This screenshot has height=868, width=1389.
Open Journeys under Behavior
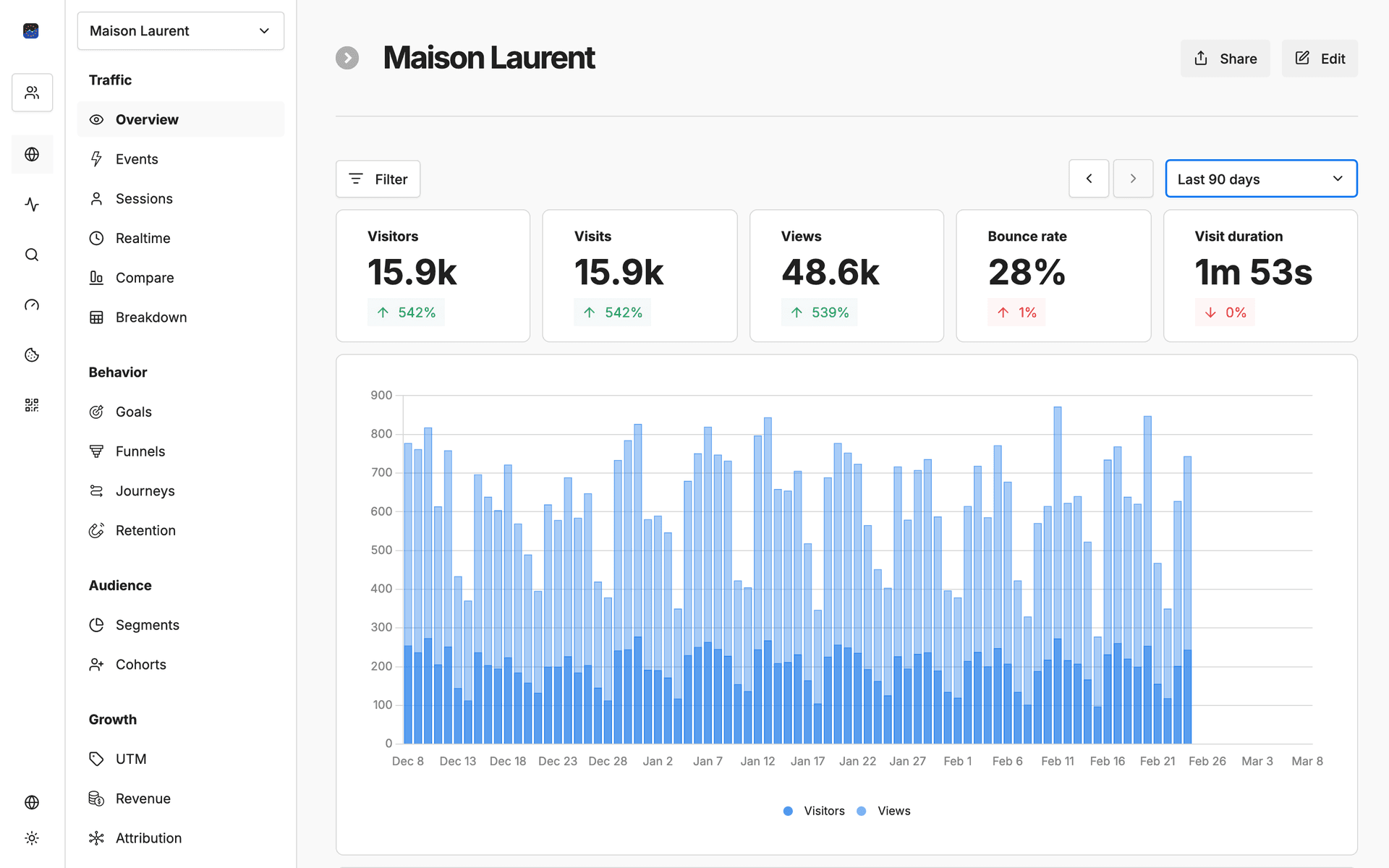point(181,491)
